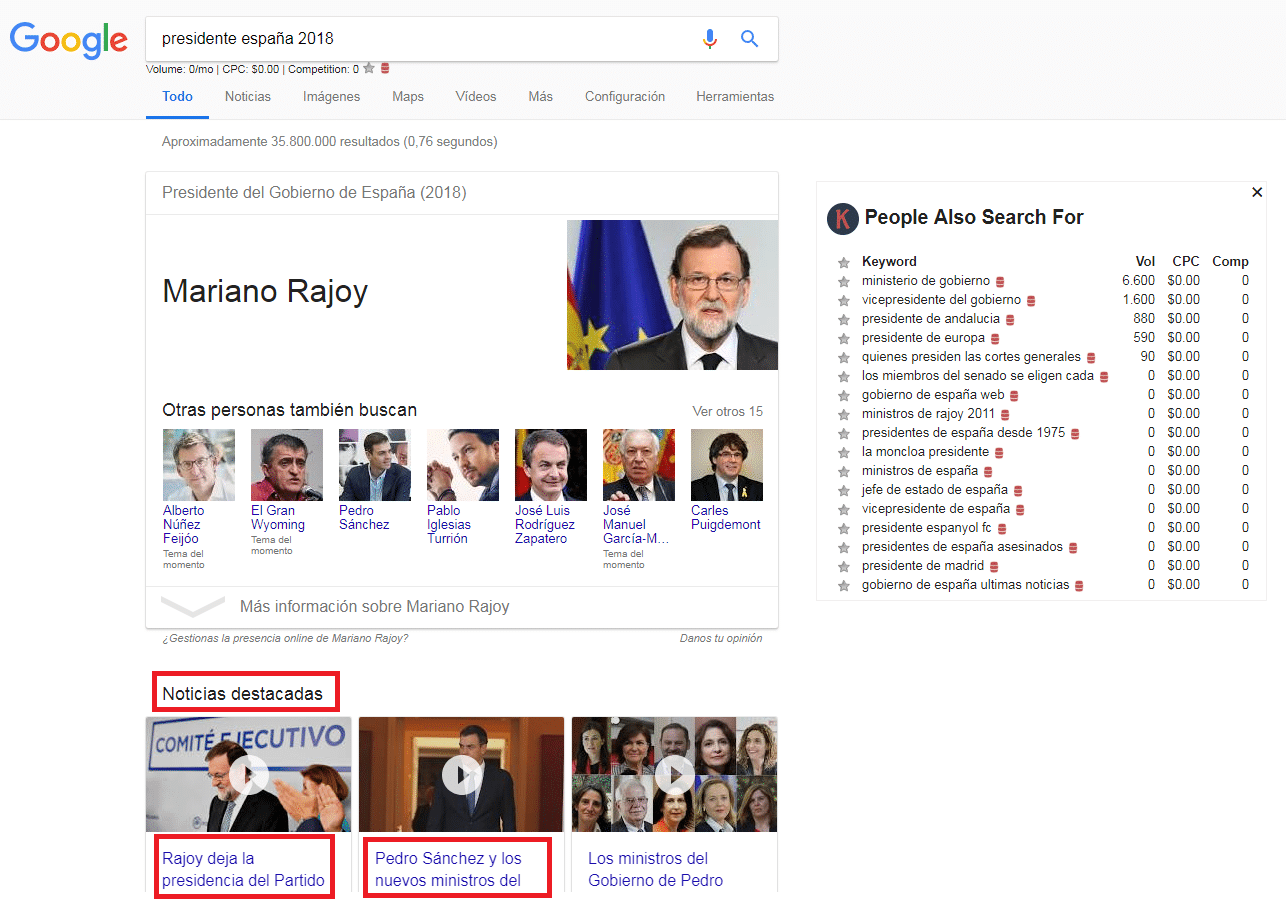
Task: Star the keyword ministros de rajoy 2011
Action: [844, 414]
